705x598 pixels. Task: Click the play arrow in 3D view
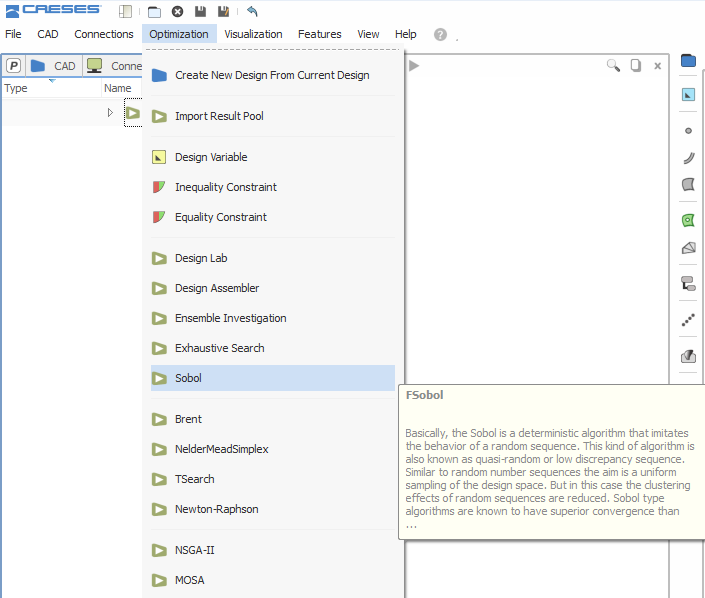point(414,66)
